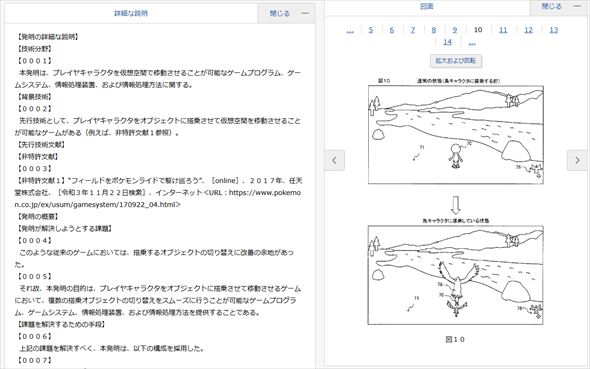Viewport: 590px width, 369px height.
Task: Go to drawing page 12
Action: (x=528, y=30)
